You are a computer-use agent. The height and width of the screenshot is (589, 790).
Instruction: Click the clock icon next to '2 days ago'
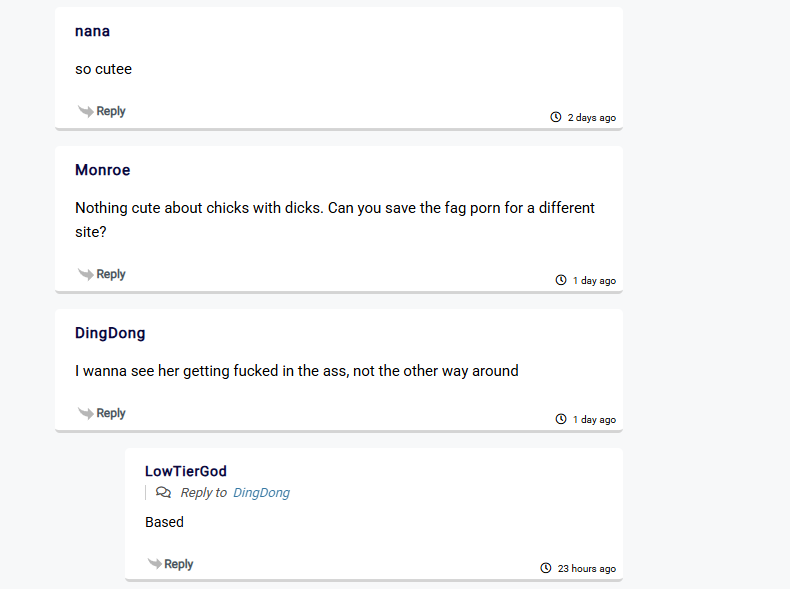pos(556,117)
